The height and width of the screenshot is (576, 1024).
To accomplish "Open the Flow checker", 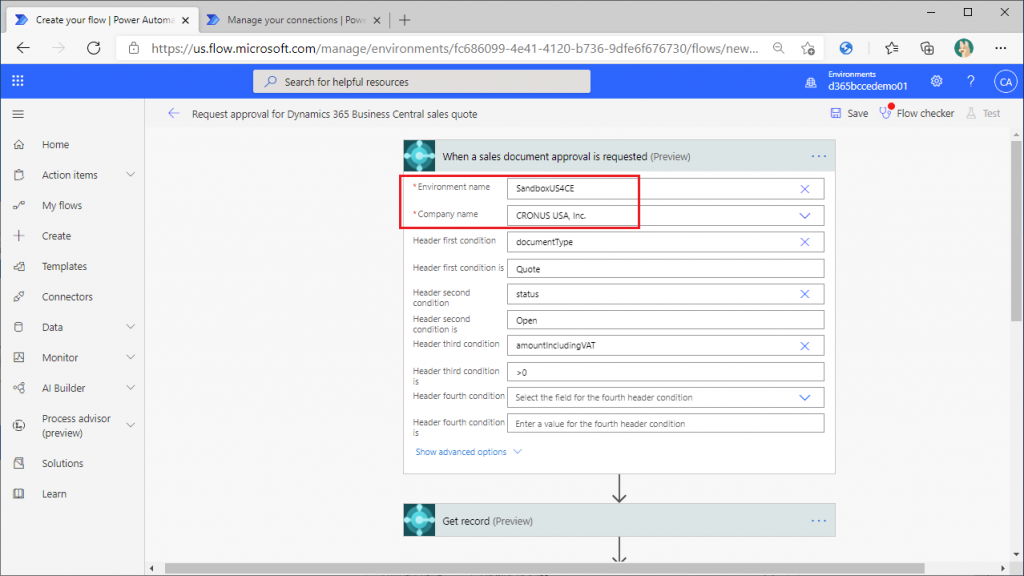I will tap(917, 113).
